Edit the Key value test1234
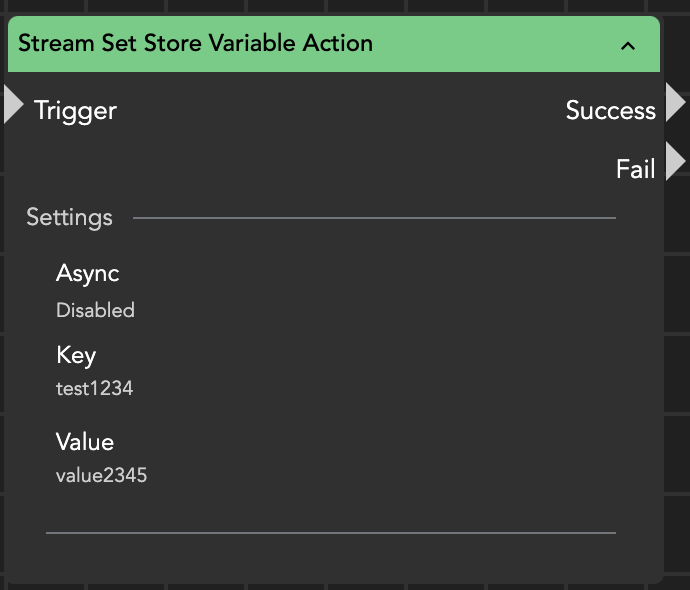 94,389
